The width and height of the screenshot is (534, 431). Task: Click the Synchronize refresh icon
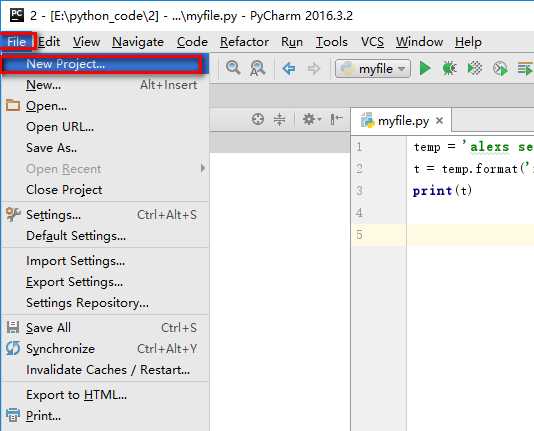pos(13,348)
